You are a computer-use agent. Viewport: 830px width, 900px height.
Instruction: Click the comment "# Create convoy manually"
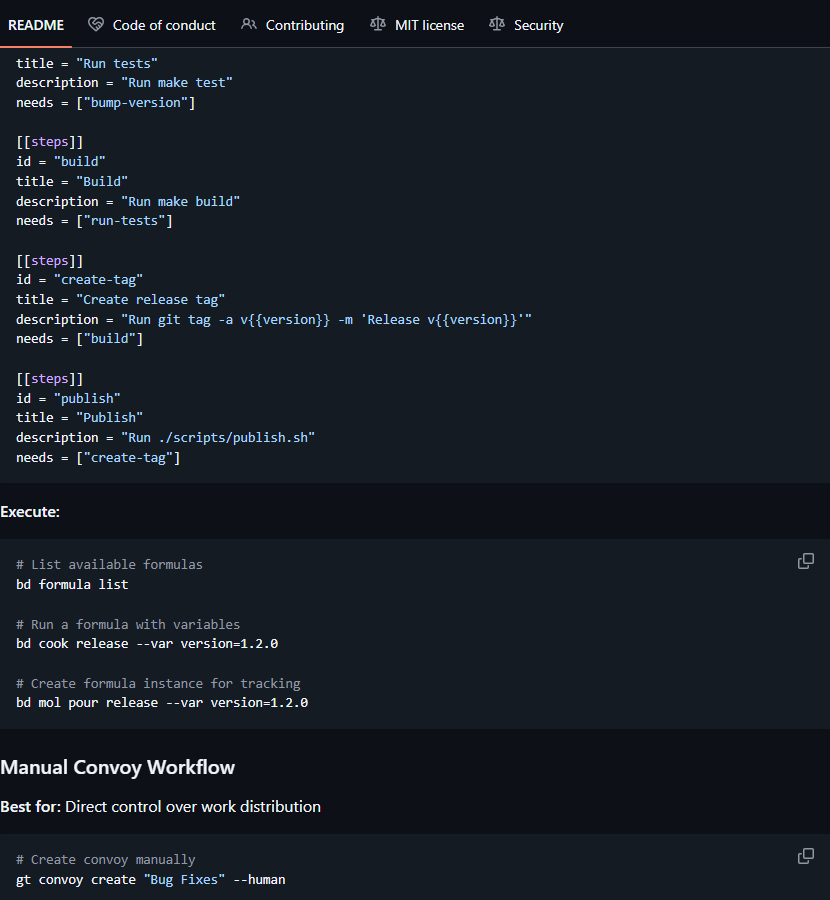point(106,860)
